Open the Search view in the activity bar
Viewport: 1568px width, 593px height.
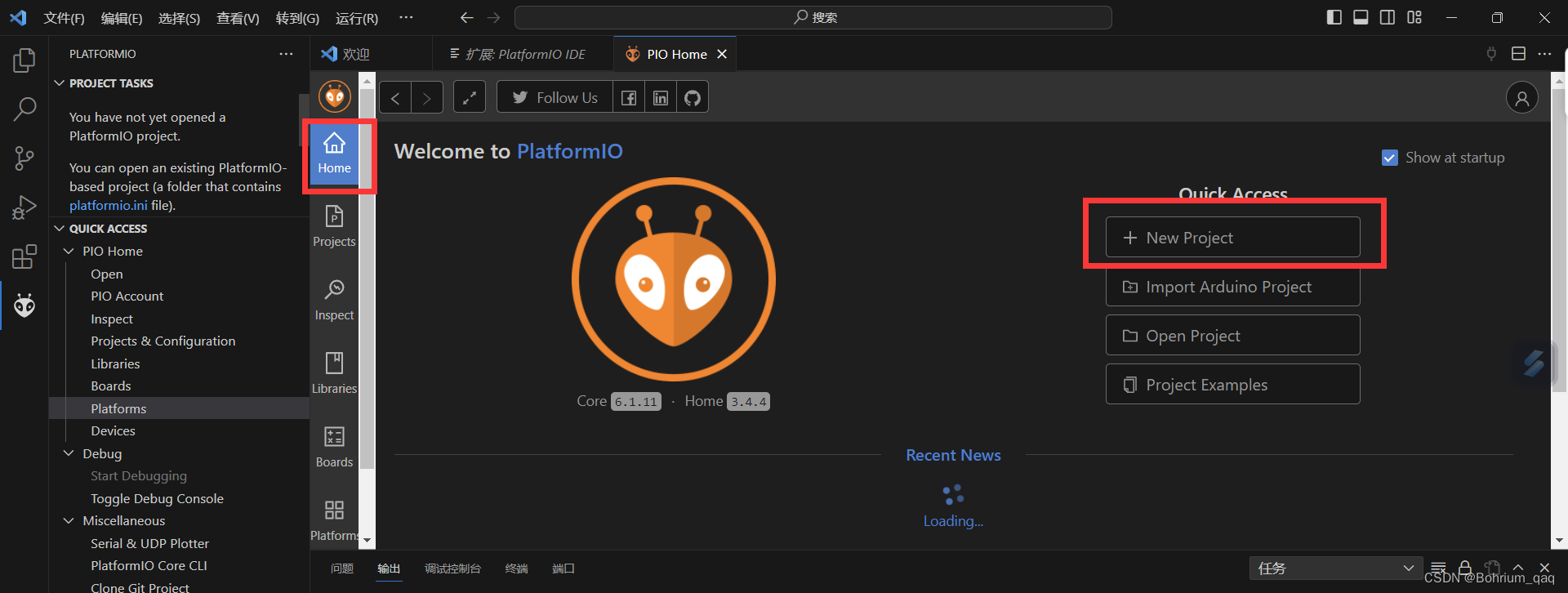(x=24, y=109)
